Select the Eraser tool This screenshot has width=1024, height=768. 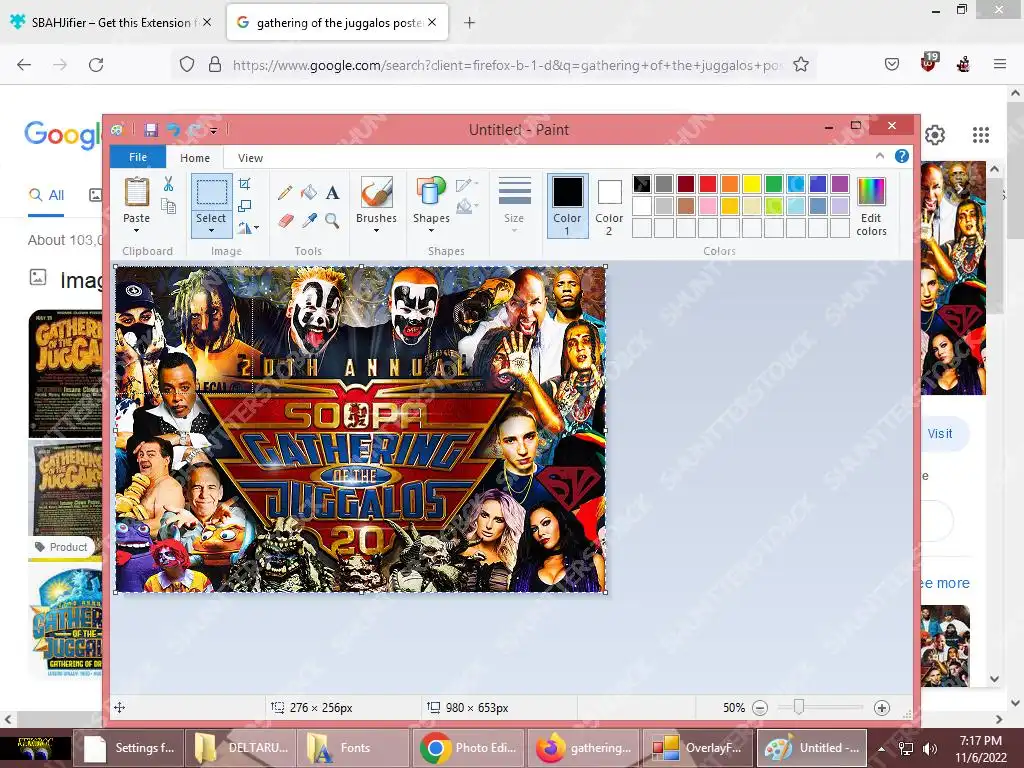285,221
